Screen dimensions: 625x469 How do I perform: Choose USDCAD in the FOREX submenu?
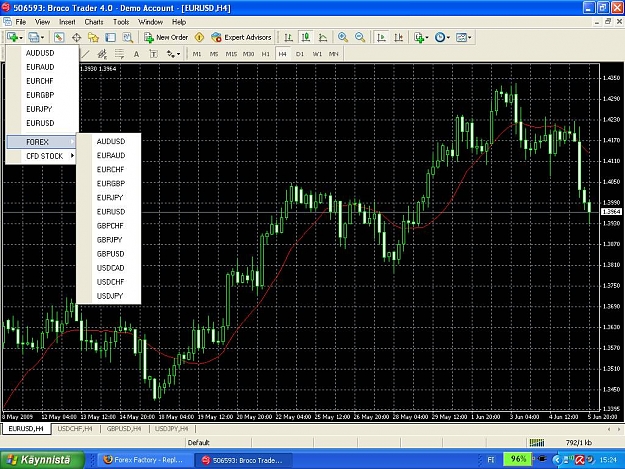pos(109,268)
